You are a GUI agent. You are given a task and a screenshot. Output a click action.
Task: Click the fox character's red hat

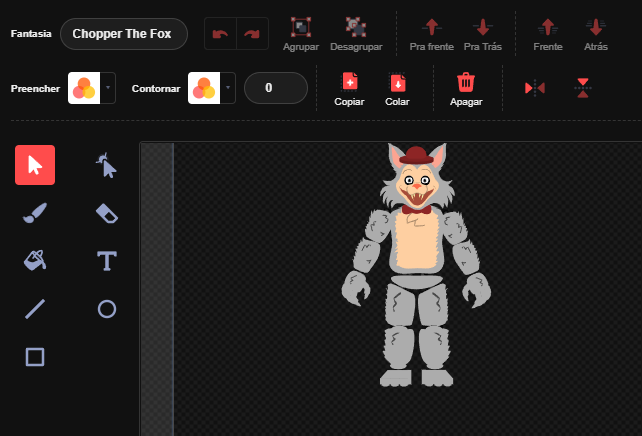coord(416,155)
